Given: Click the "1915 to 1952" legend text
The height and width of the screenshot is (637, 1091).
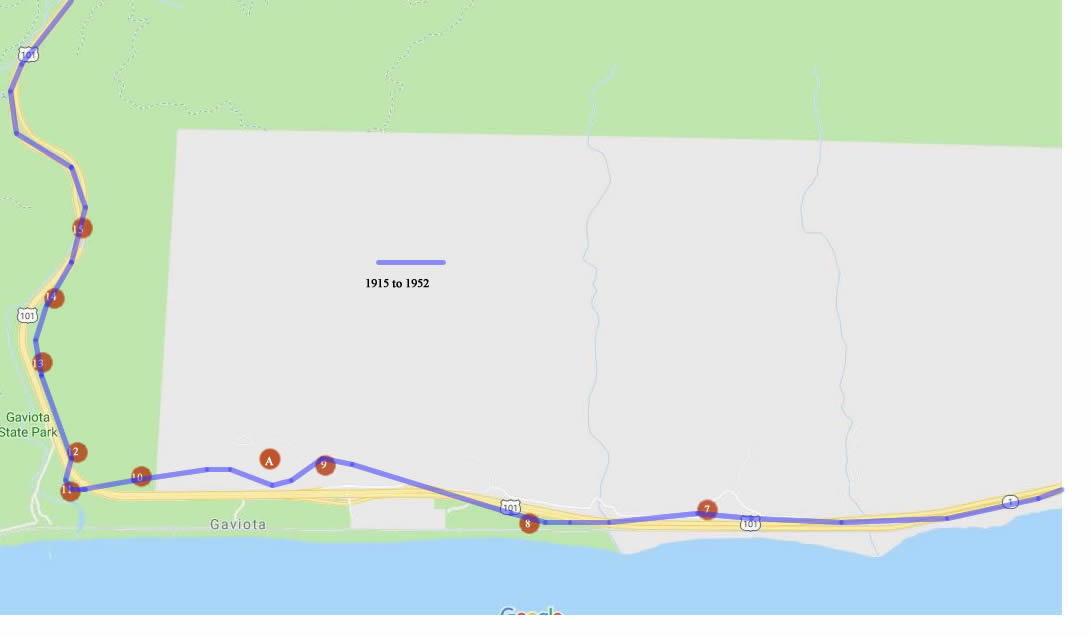Looking at the screenshot, I should 397,284.
